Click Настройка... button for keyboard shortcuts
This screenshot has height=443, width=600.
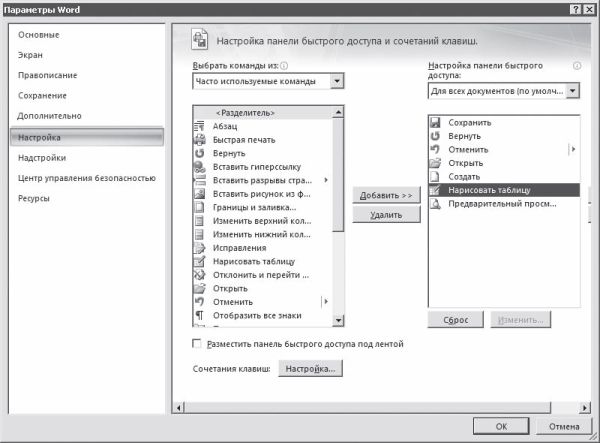click(x=310, y=369)
